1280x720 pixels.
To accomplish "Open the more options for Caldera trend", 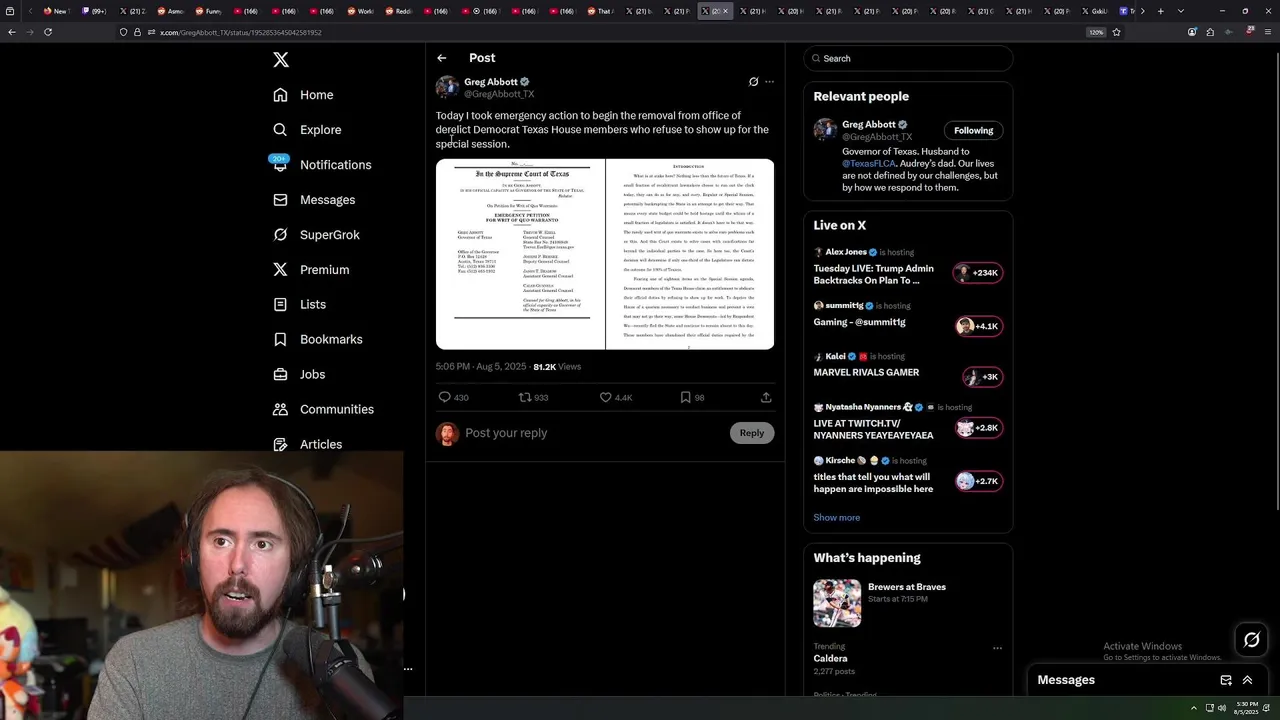I will (997, 648).
